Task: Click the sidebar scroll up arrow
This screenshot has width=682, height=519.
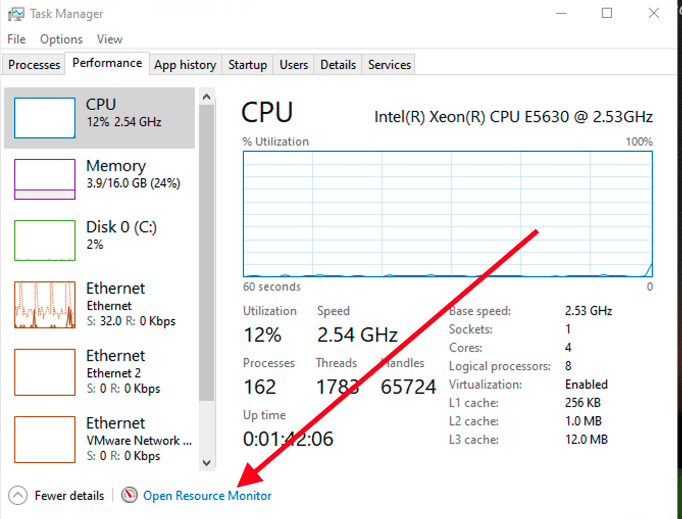Action: [x=207, y=97]
